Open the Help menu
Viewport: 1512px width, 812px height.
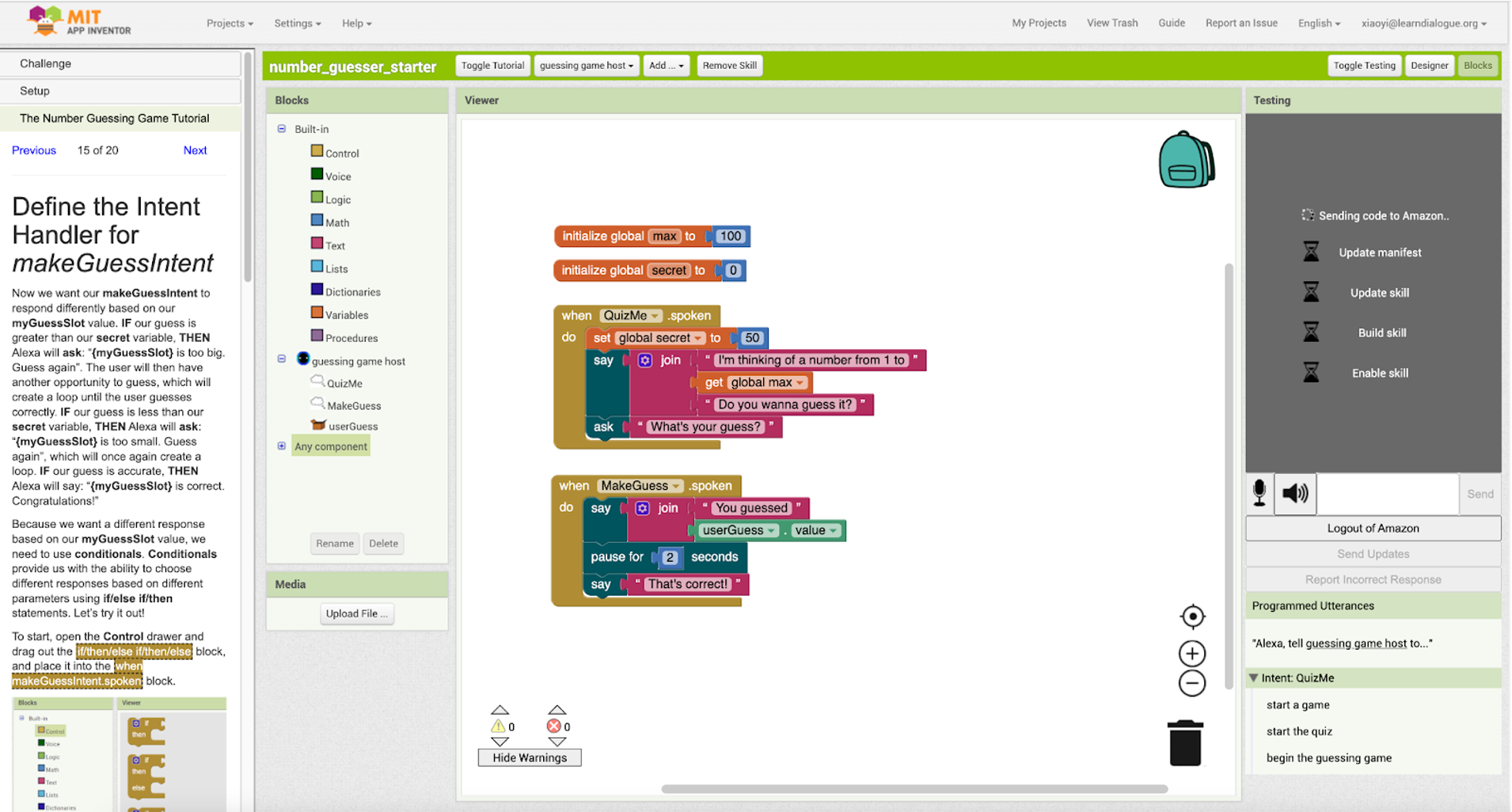357,23
